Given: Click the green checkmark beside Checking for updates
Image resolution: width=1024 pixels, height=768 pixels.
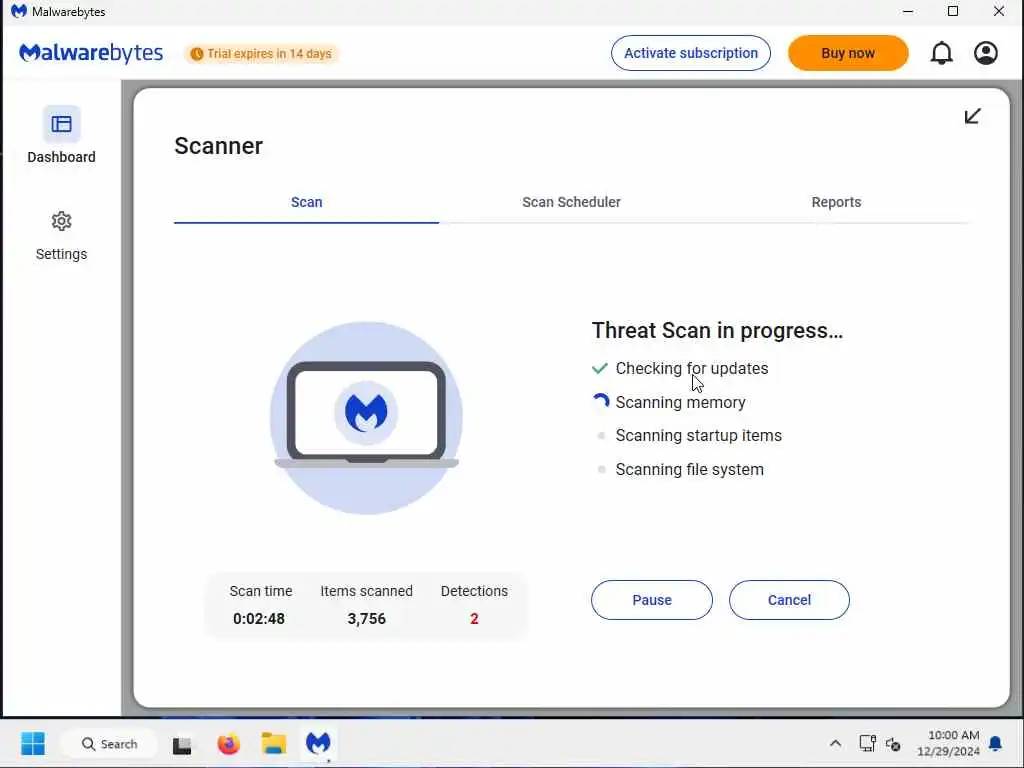Looking at the screenshot, I should pyautogui.click(x=600, y=368).
